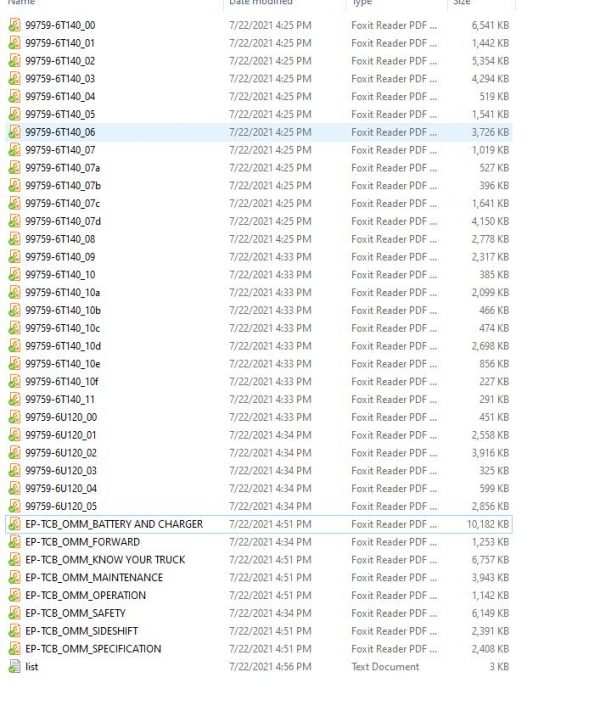Click the PDF icon of EP-TCB_OMM_BATTERY AND CHARGER
This screenshot has height=711, width=600.
pyautogui.click(x=15, y=524)
